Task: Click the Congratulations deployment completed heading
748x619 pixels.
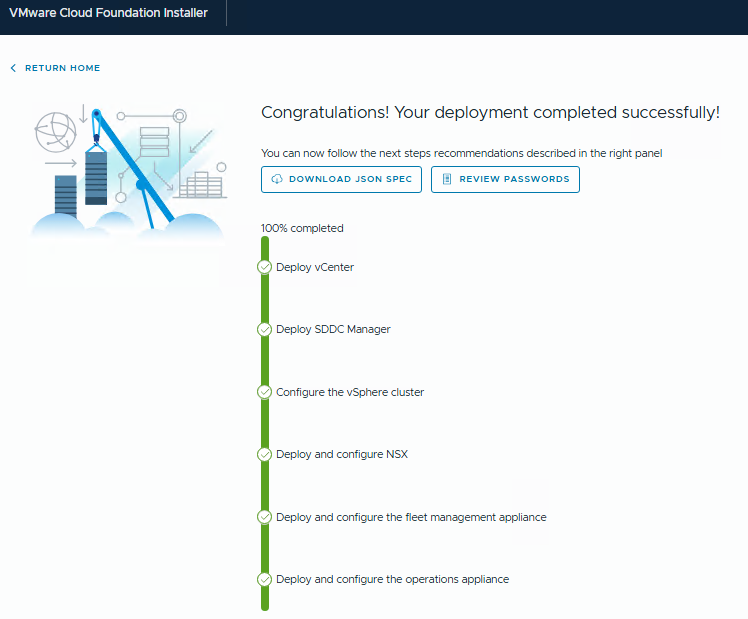Action: [x=490, y=112]
